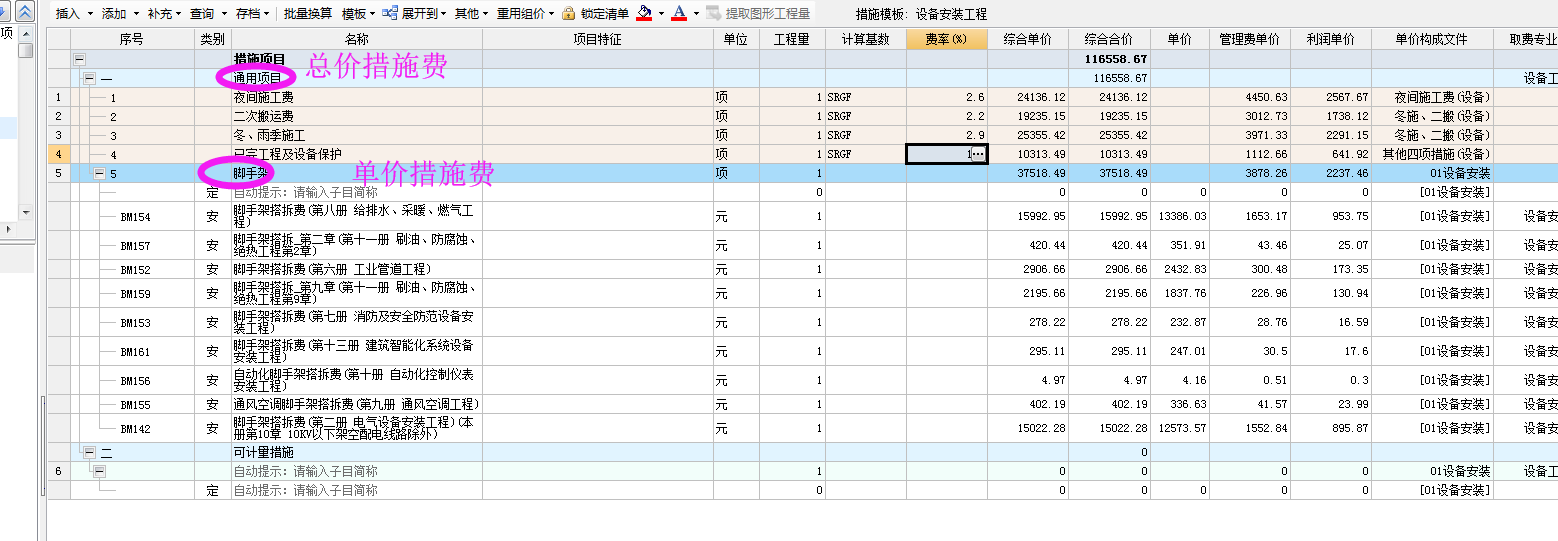Click the 37518.49 综合合价 cell
This screenshot has width=1558, height=541.
(1109, 173)
